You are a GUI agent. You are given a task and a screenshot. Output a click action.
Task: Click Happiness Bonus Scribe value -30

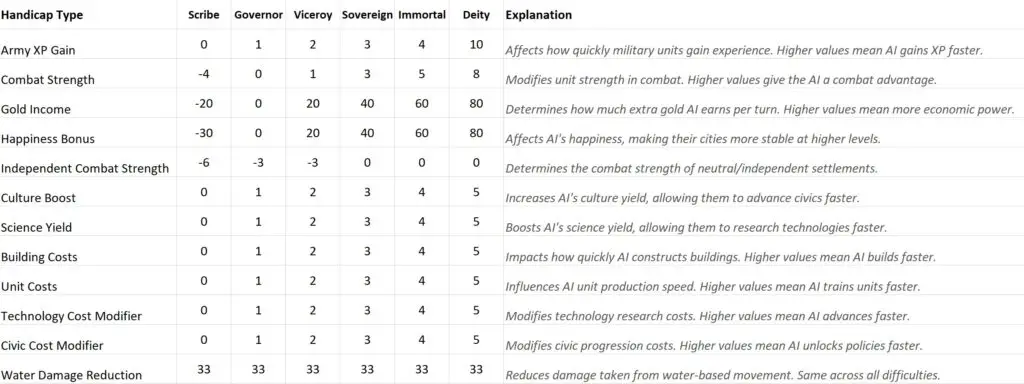[x=204, y=133]
